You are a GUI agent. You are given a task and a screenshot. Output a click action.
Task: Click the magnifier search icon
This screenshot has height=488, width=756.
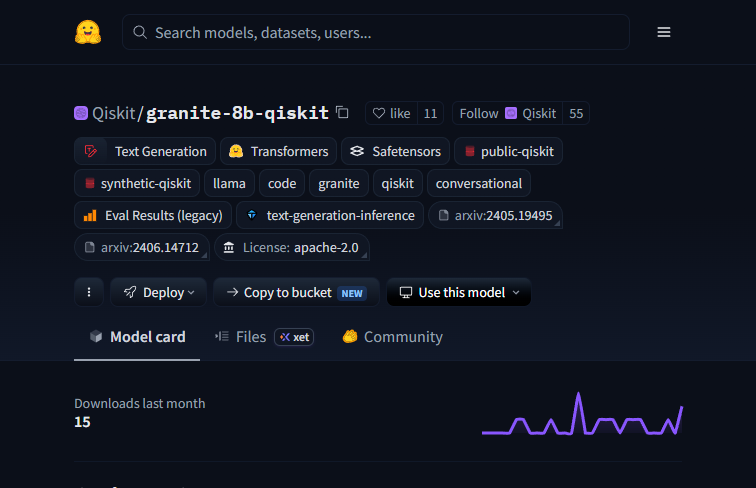(x=140, y=32)
